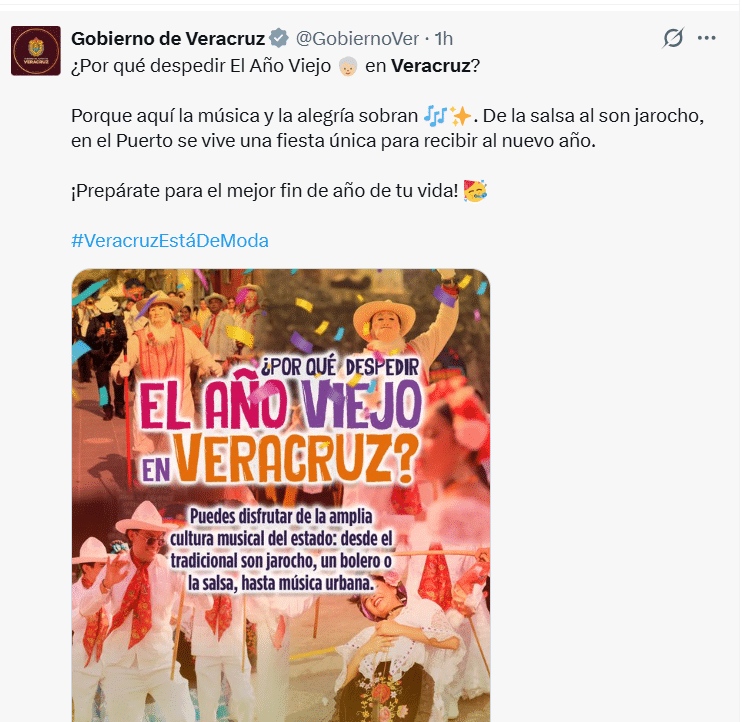Image resolution: width=742 pixels, height=722 pixels.
Task: Click the party face emoji ending the post
Action: pos(475,191)
